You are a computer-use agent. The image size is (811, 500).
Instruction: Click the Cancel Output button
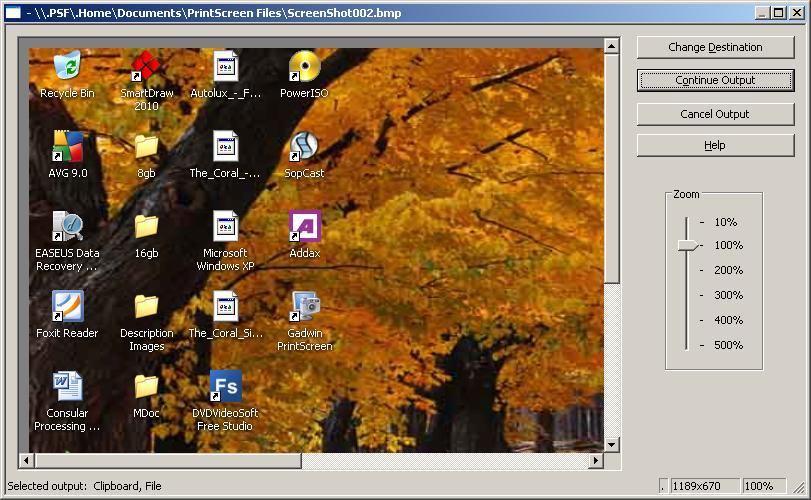(x=715, y=114)
